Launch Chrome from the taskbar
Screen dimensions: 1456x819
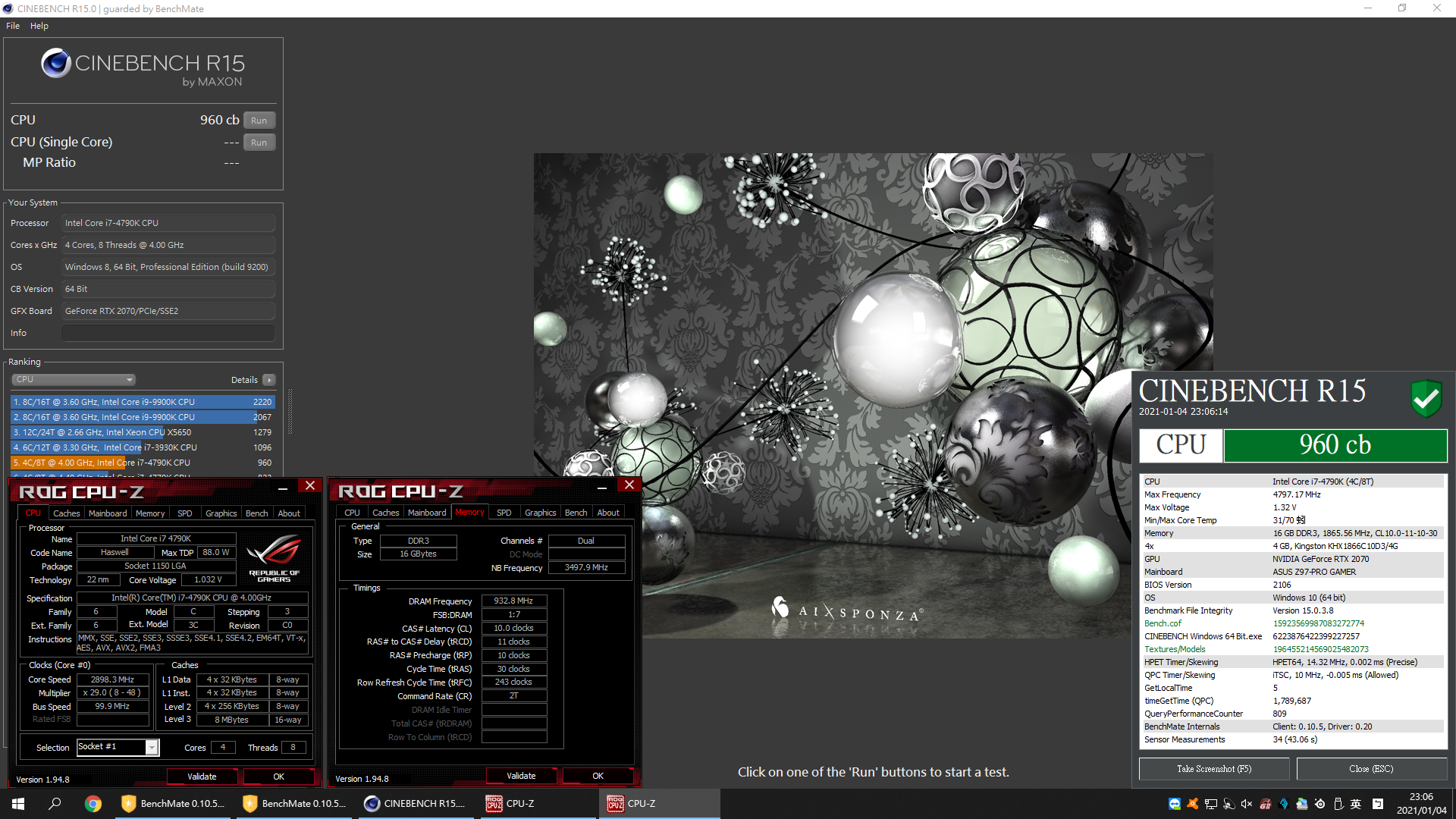click(x=93, y=804)
